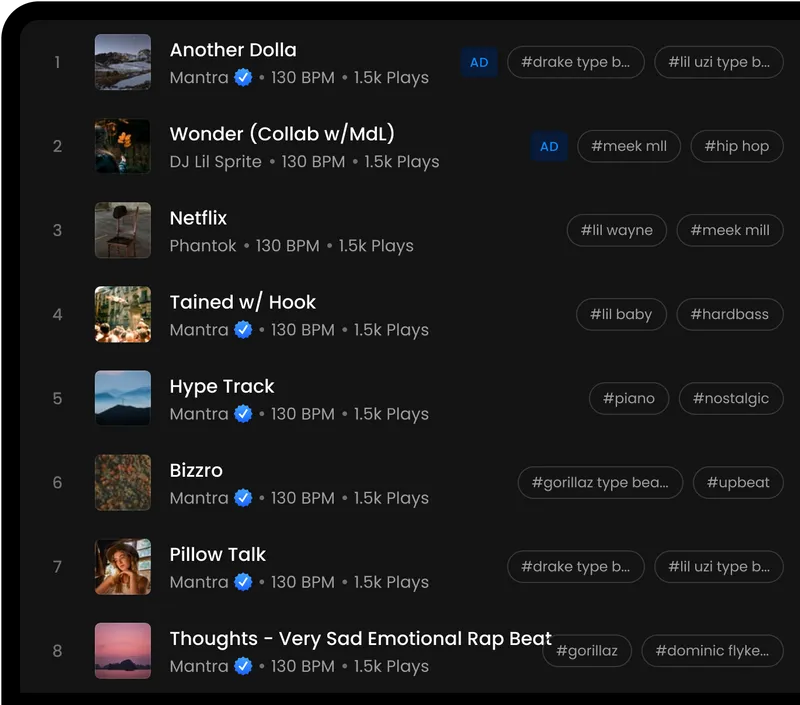Open artist DJ Lil Sprite
The height and width of the screenshot is (705, 800).
click(x=215, y=162)
